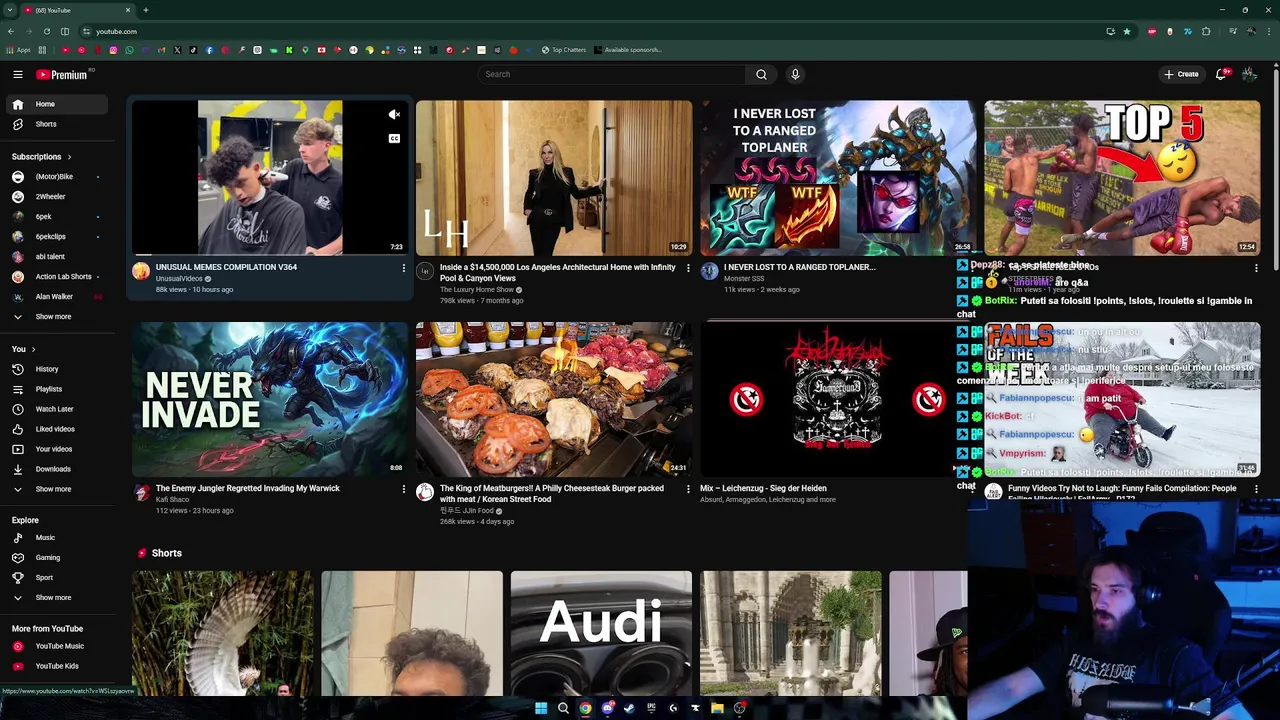Open options for Unusual Memes Compilation video
1280x720 pixels.
[404, 268]
